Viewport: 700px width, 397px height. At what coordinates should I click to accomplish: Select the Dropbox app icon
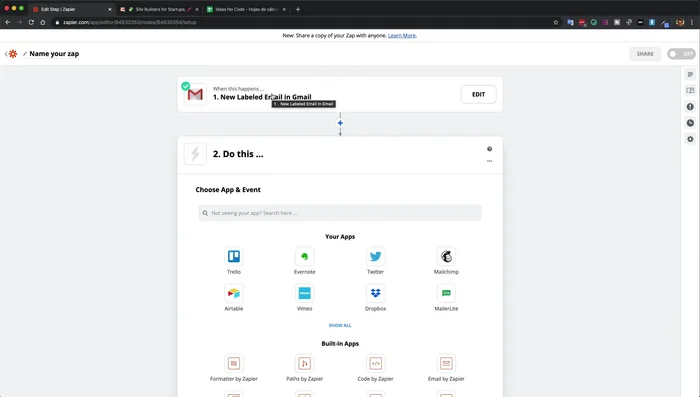(x=375, y=293)
